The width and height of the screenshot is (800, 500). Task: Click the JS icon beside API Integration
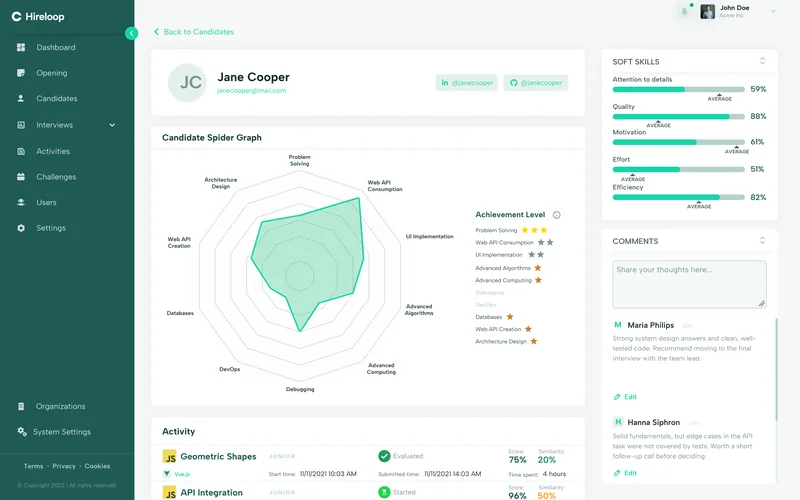[x=169, y=493]
